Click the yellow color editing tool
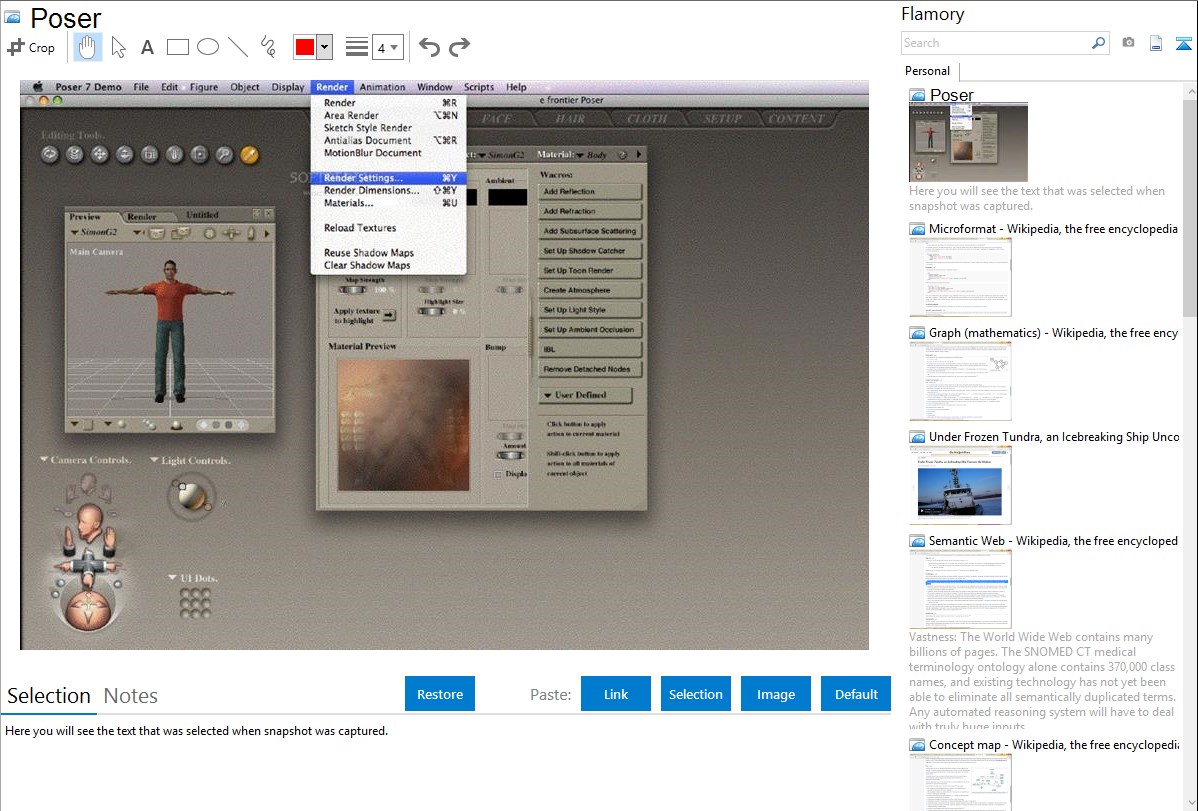 point(250,154)
